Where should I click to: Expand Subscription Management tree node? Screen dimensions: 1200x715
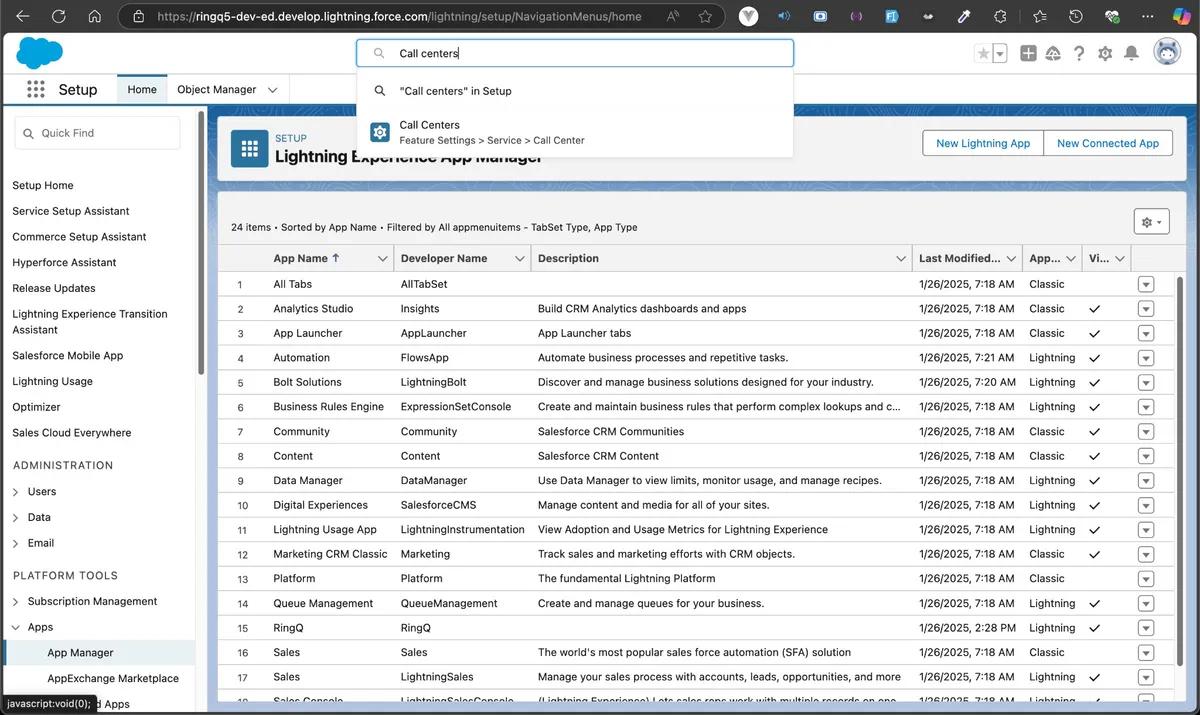tap(16, 602)
